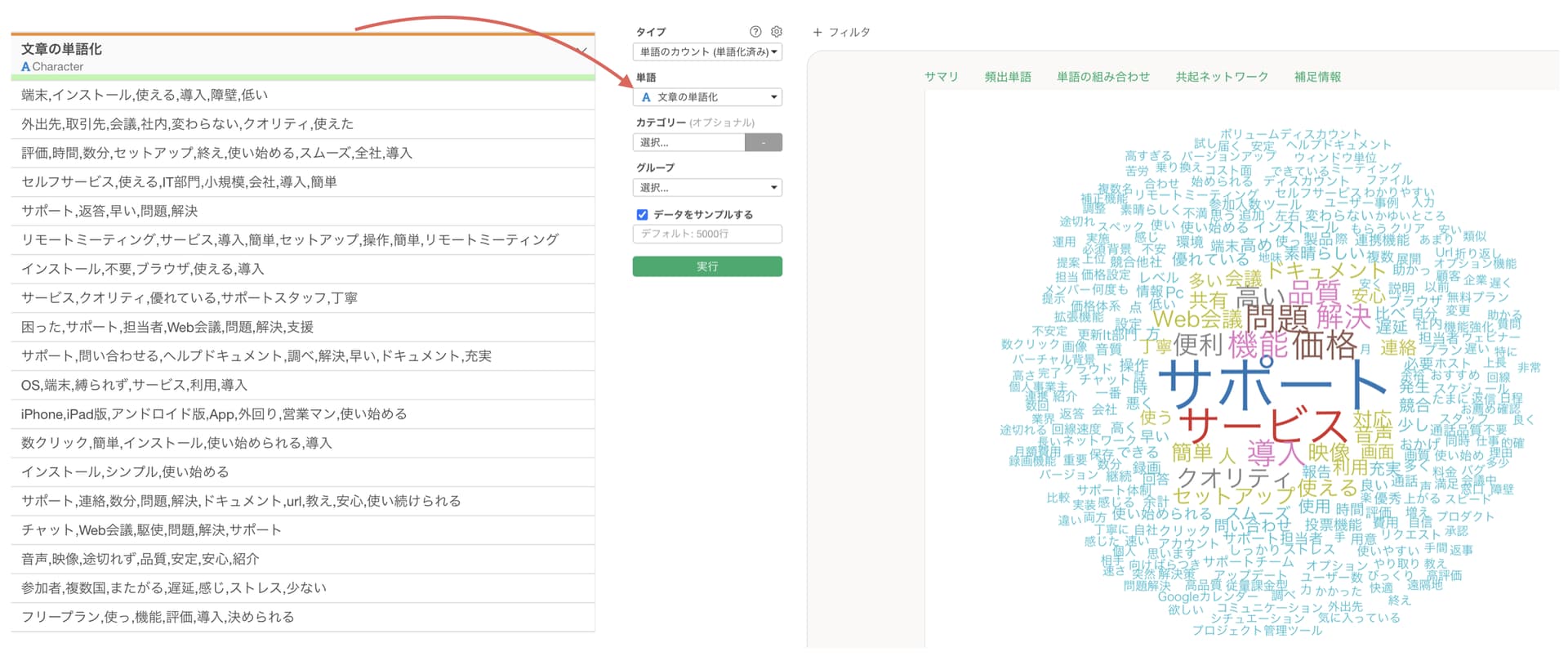Select the 補足情報 tab
Image resolution: width=1568 pixels, height=661 pixels.
(x=1317, y=77)
